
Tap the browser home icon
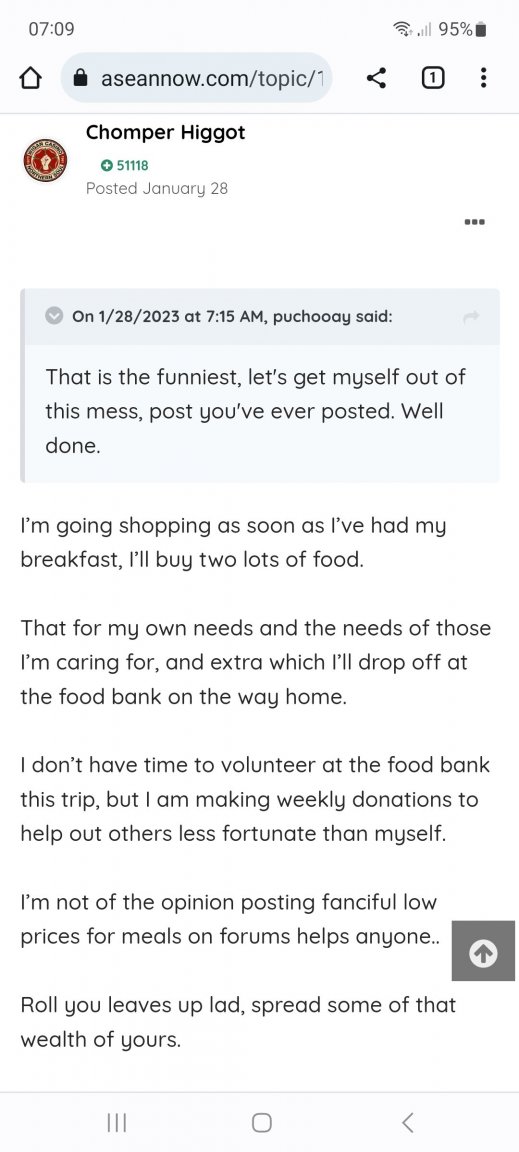[x=30, y=78]
